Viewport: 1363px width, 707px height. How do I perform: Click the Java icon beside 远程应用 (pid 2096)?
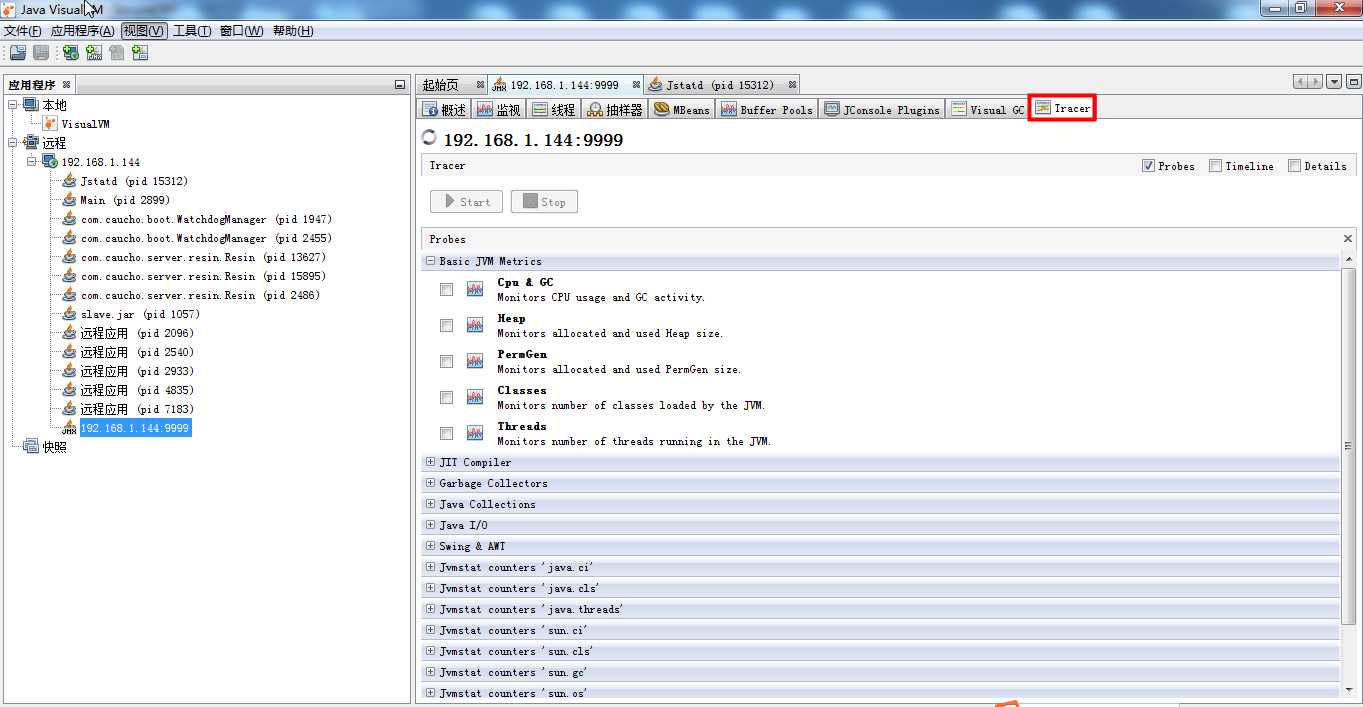69,333
